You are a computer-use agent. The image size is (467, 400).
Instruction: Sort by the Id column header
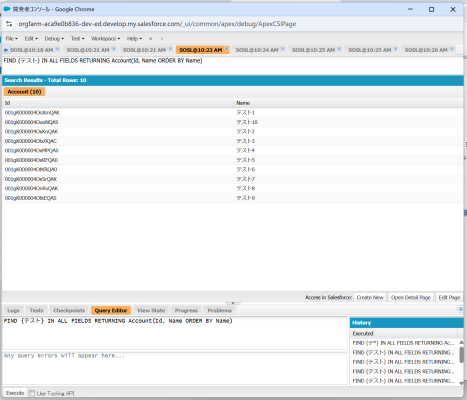tap(118, 103)
